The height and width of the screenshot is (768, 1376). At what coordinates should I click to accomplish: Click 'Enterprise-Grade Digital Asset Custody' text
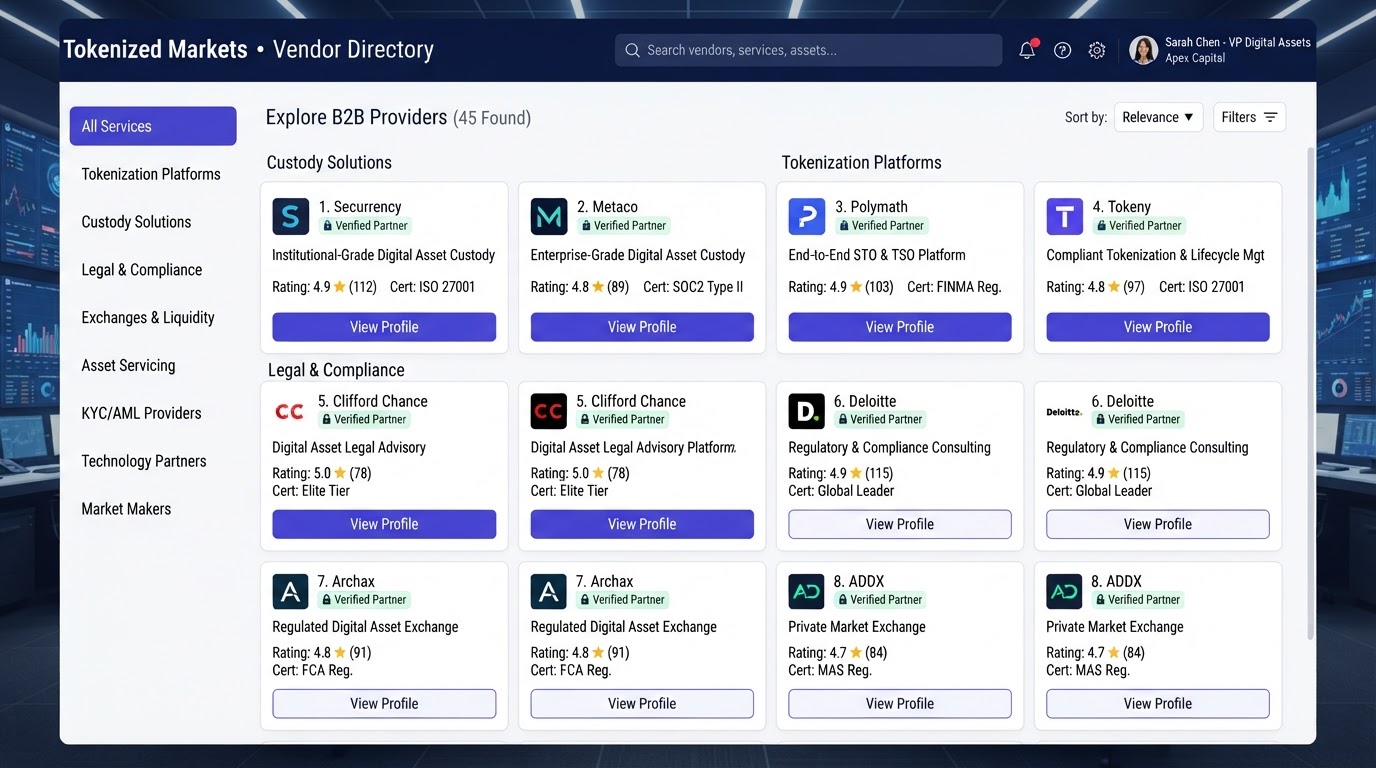pos(638,255)
